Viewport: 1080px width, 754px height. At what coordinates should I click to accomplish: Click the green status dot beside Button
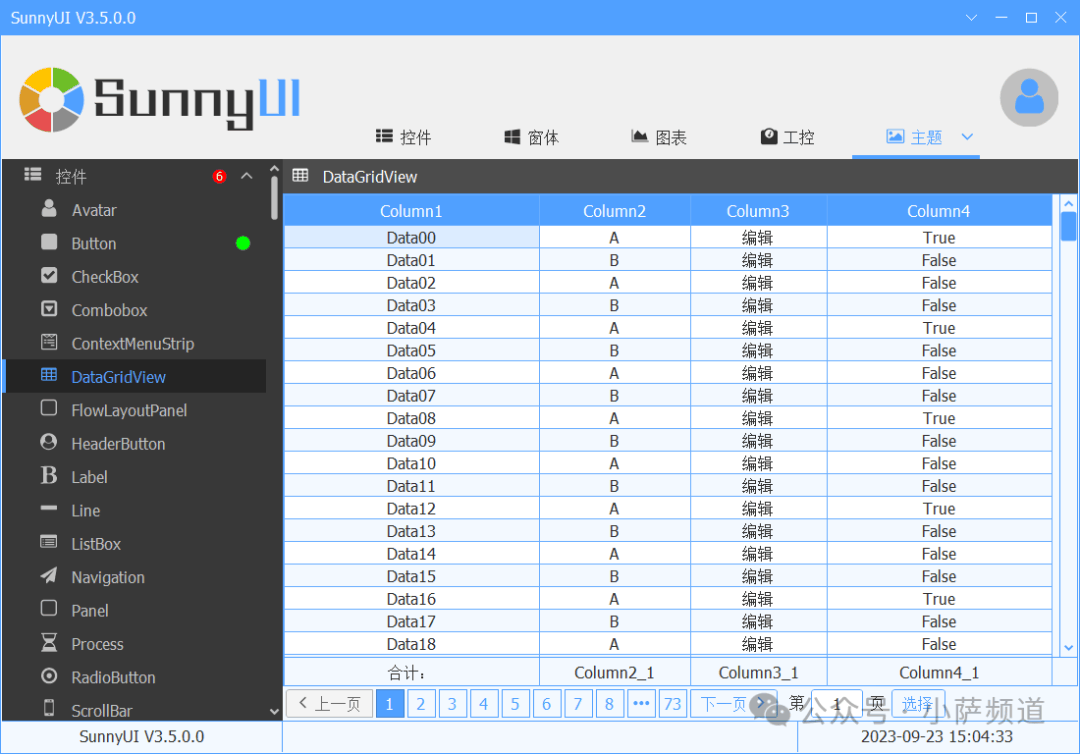pyautogui.click(x=242, y=243)
